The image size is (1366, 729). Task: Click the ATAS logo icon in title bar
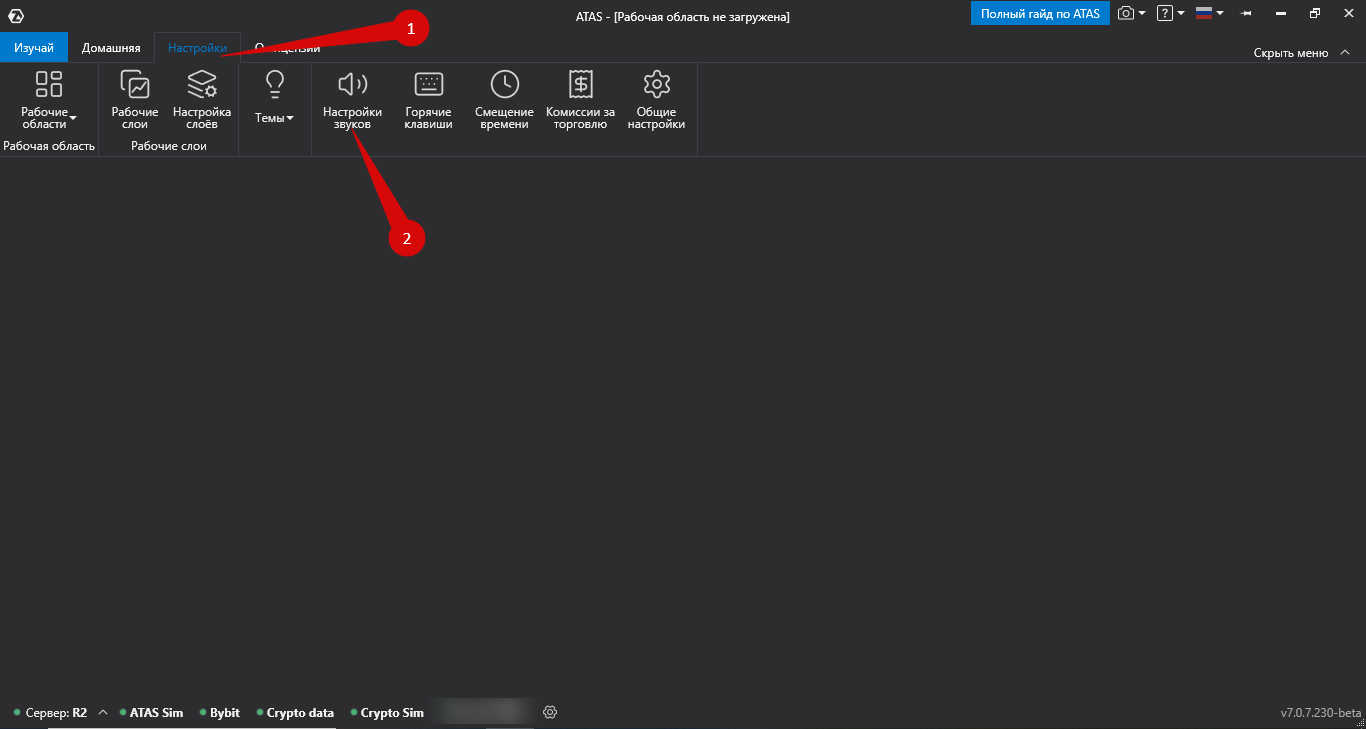16,15
